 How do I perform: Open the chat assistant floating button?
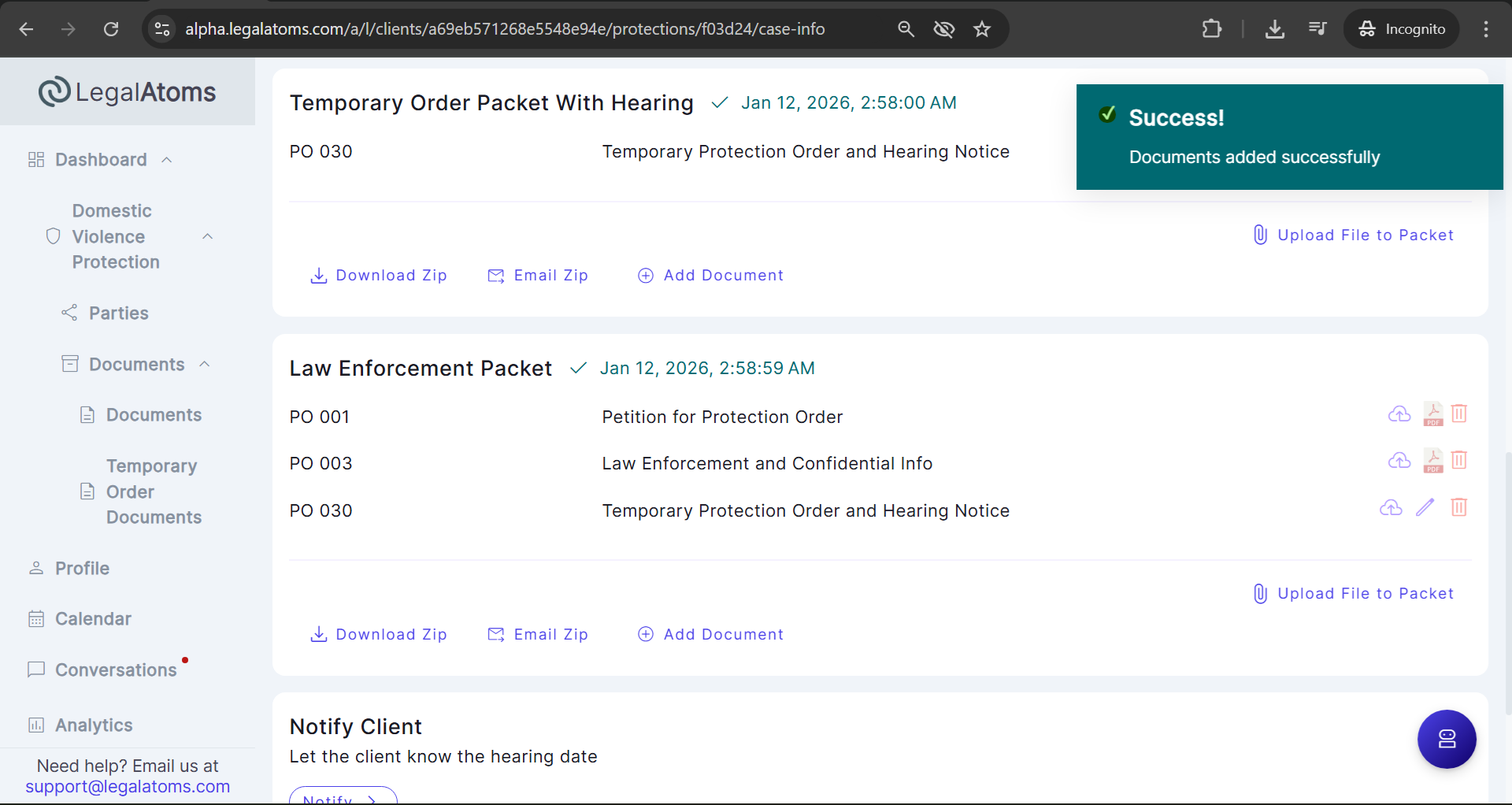1446,739
